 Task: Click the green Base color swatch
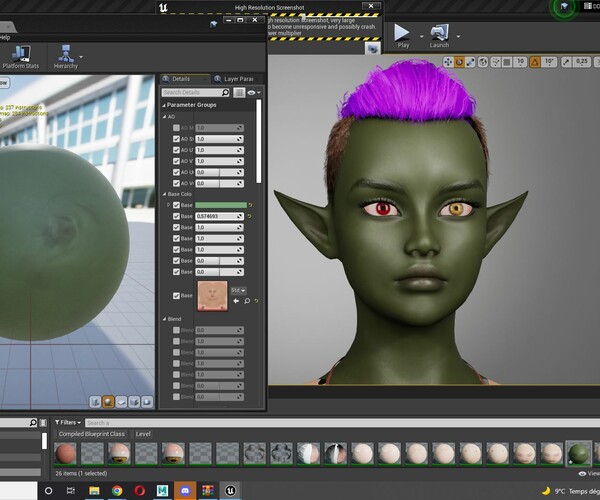pos(221,205)
